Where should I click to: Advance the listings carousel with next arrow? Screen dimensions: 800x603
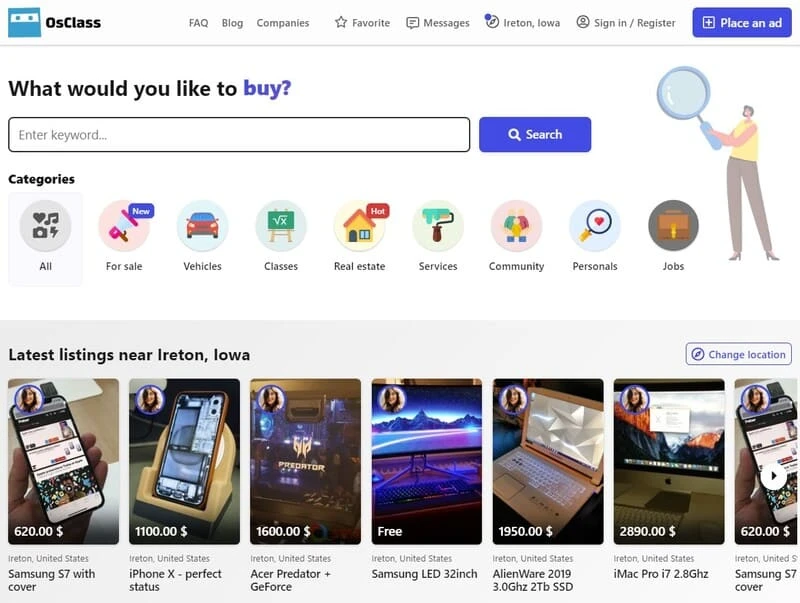click(x=773, y=476)
